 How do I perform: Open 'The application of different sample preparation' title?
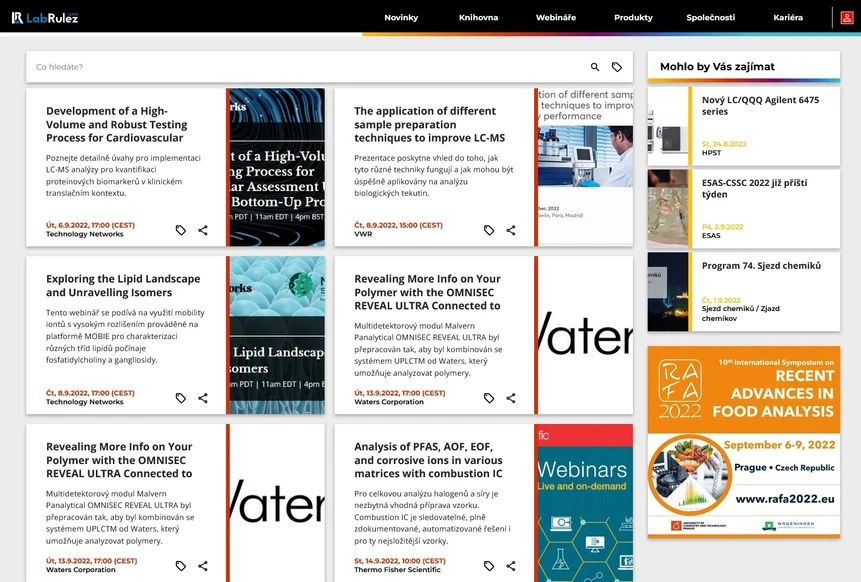tap(429, 125)
